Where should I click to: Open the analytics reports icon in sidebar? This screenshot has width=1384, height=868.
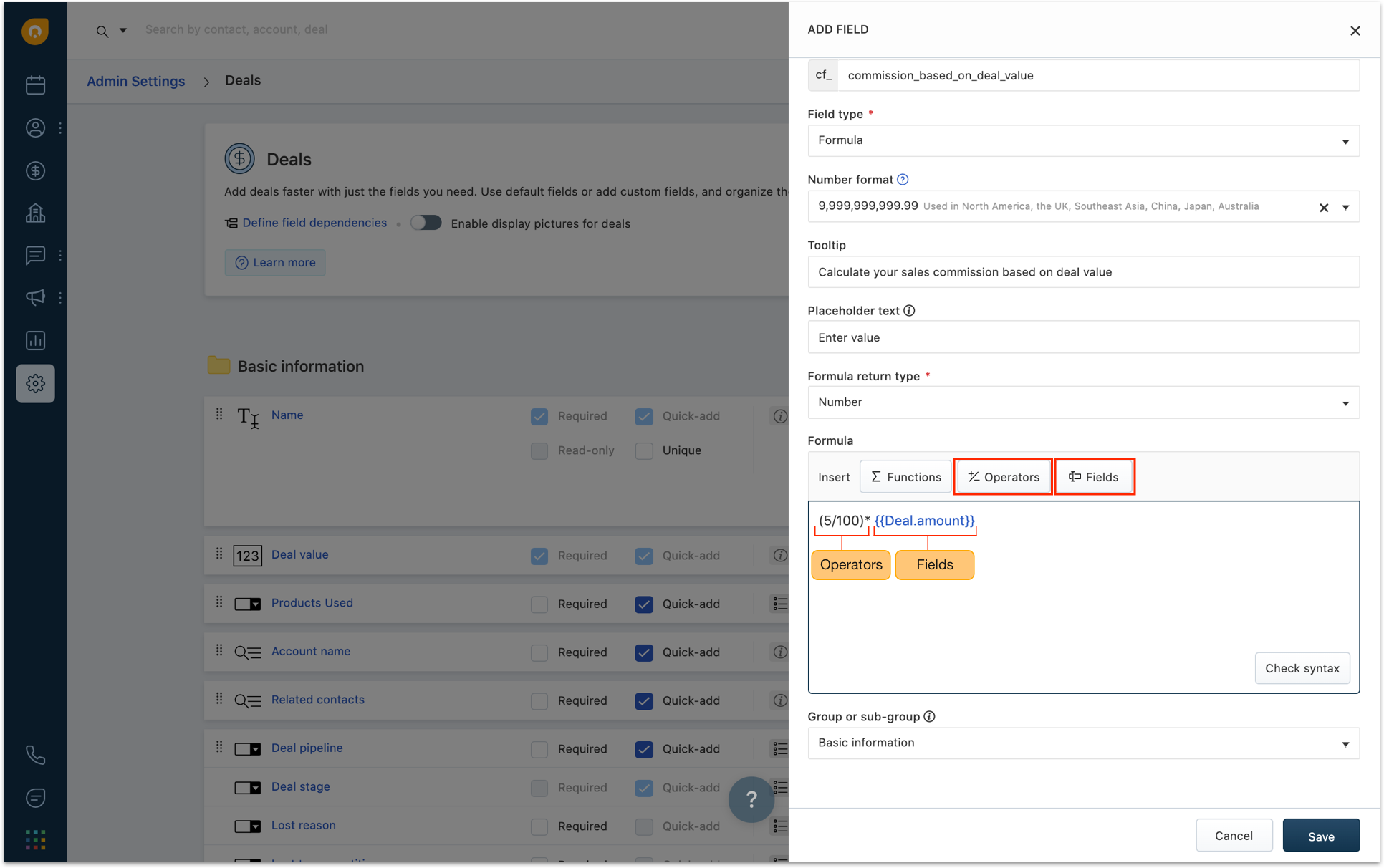(35, 340)
